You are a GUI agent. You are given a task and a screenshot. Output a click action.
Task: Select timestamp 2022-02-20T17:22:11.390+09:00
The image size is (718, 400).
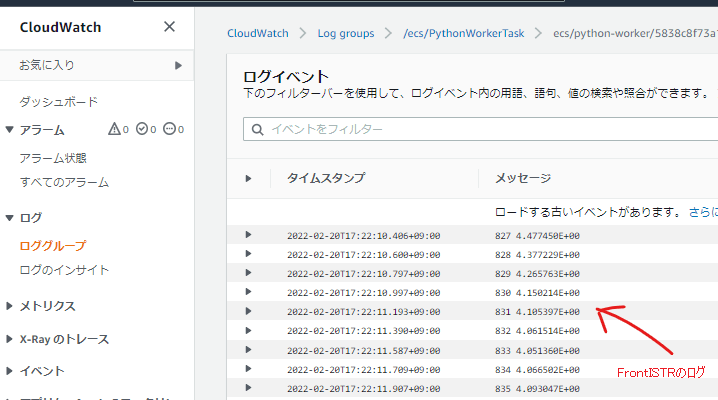click(364, 331)
